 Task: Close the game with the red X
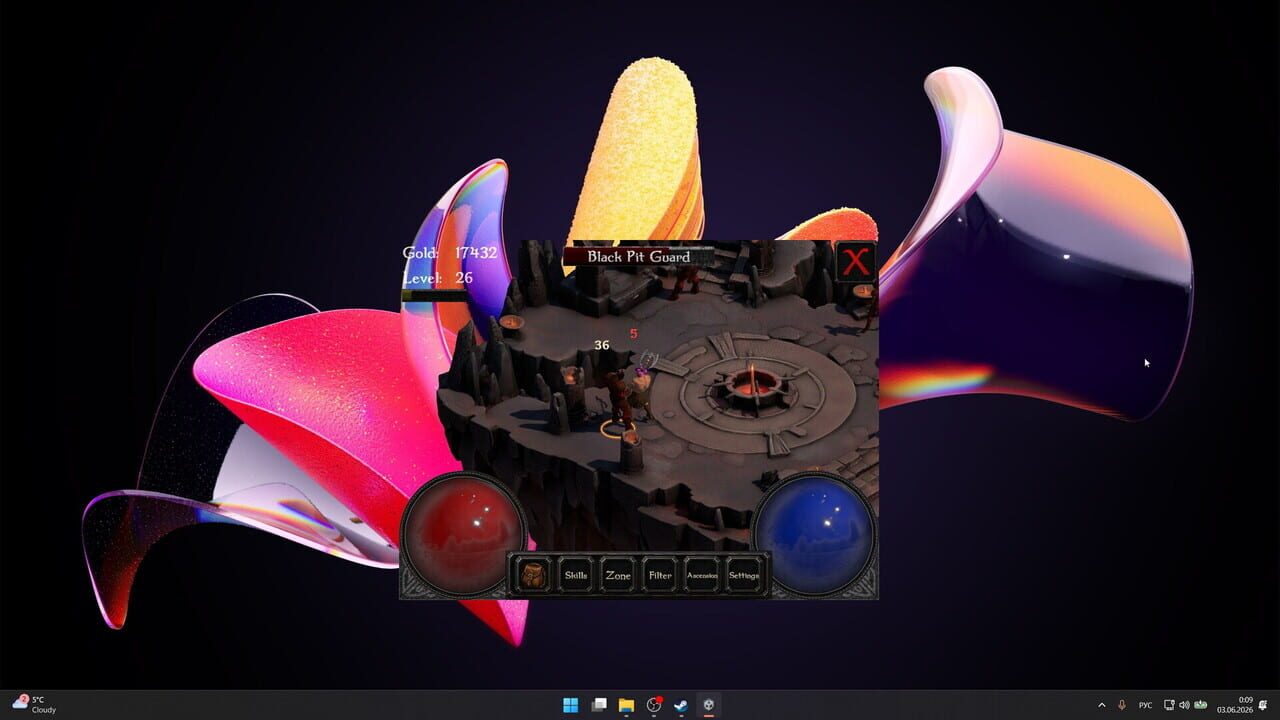coord(855,263)
